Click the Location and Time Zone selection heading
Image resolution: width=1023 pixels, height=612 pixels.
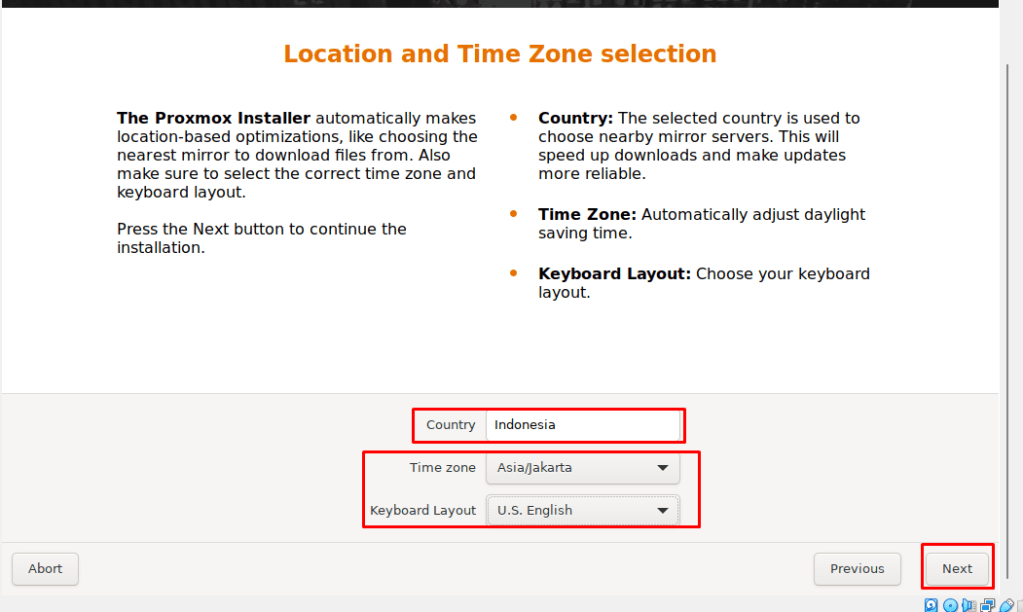pos(500,54)
